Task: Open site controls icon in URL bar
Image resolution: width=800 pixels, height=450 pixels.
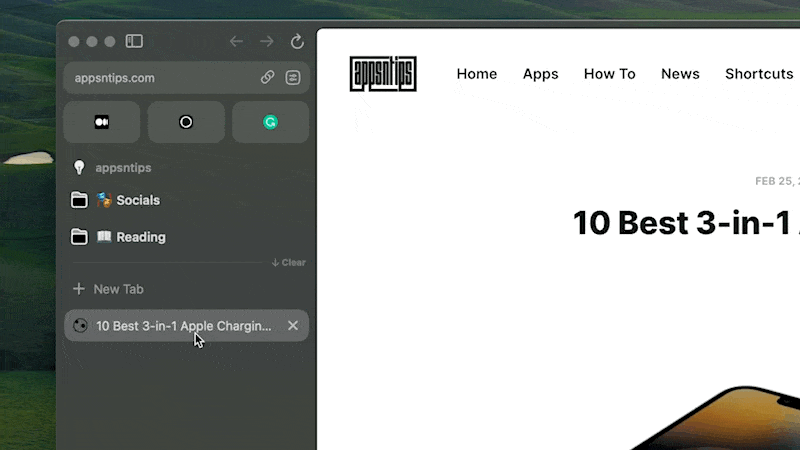Action: pos(293,77)
